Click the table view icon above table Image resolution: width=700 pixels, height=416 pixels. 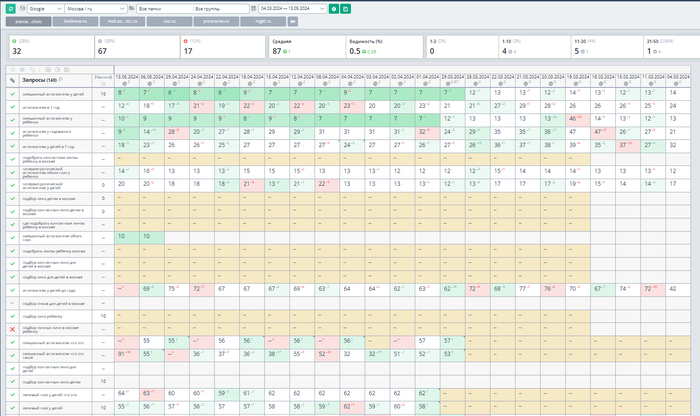pyautogui.click(x=48, y=70)
